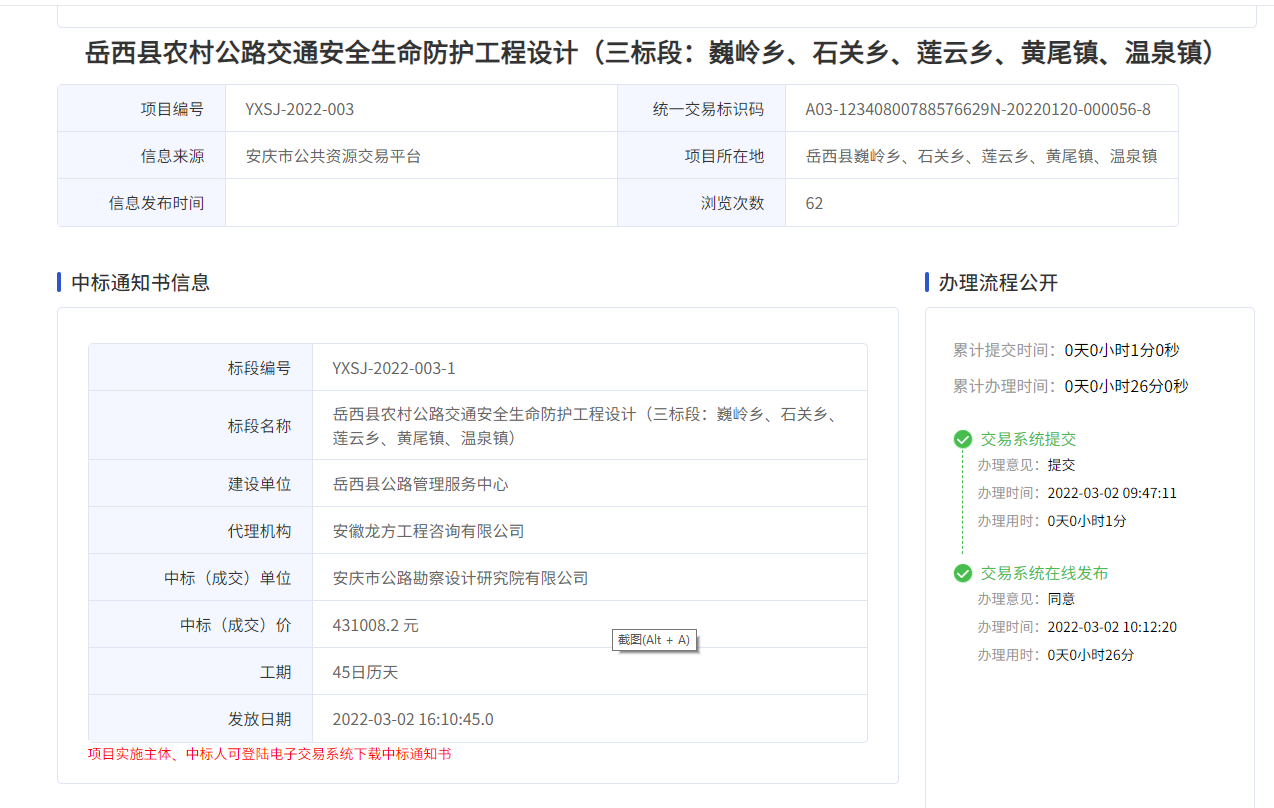Click the agency name 安徽龙方工程咨询有限公司
1274x808 pixels.
tap(428, 531)
